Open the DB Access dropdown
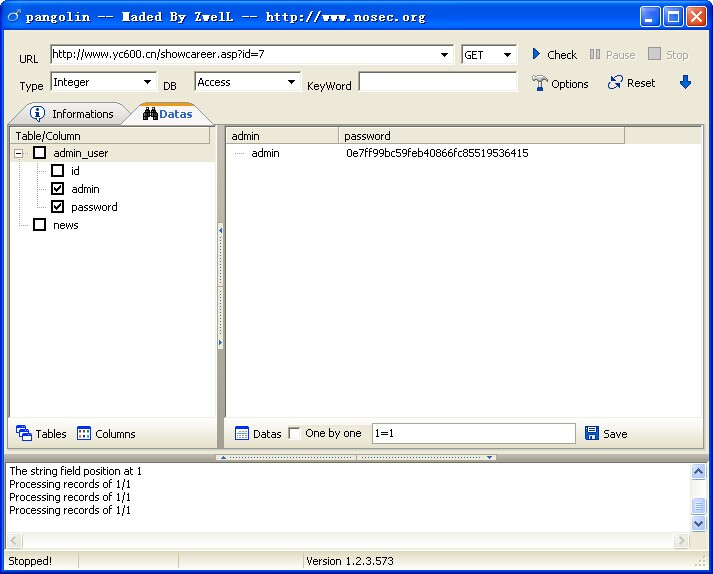This screenshot has width=713, height=574. click(x=291, y=82)
